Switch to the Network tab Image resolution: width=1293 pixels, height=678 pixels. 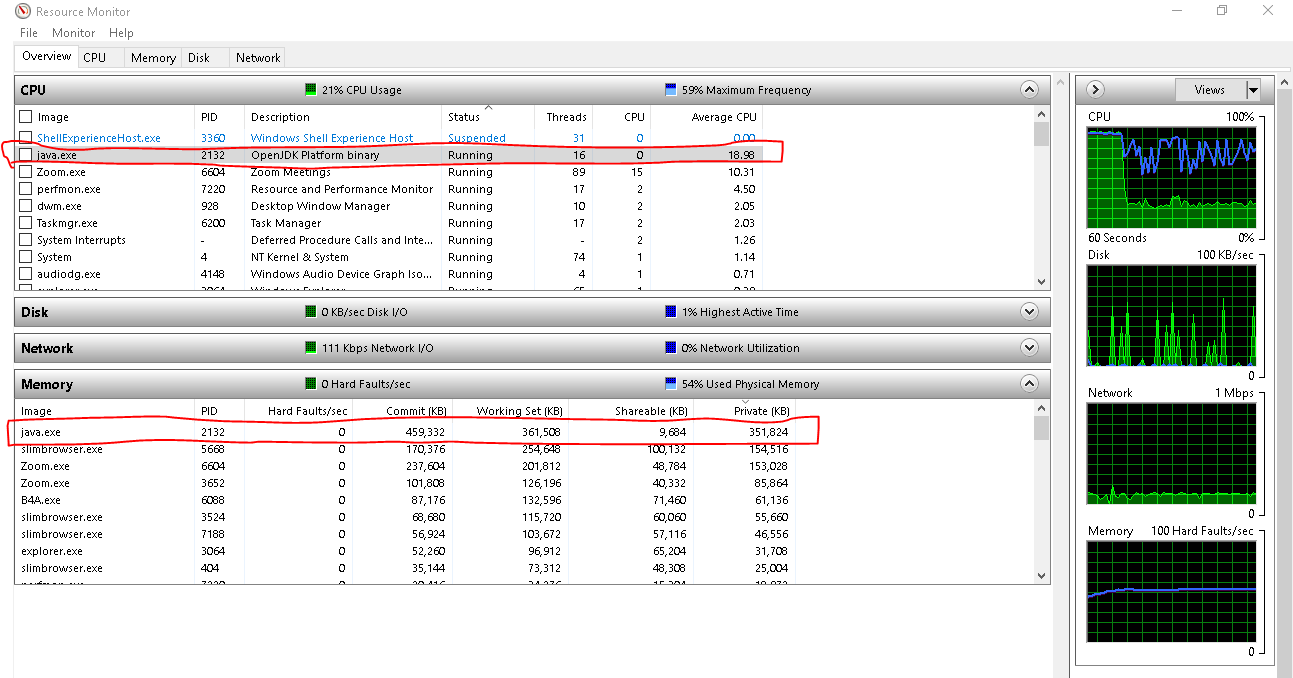pyautogui.click(x=257, y=57)
